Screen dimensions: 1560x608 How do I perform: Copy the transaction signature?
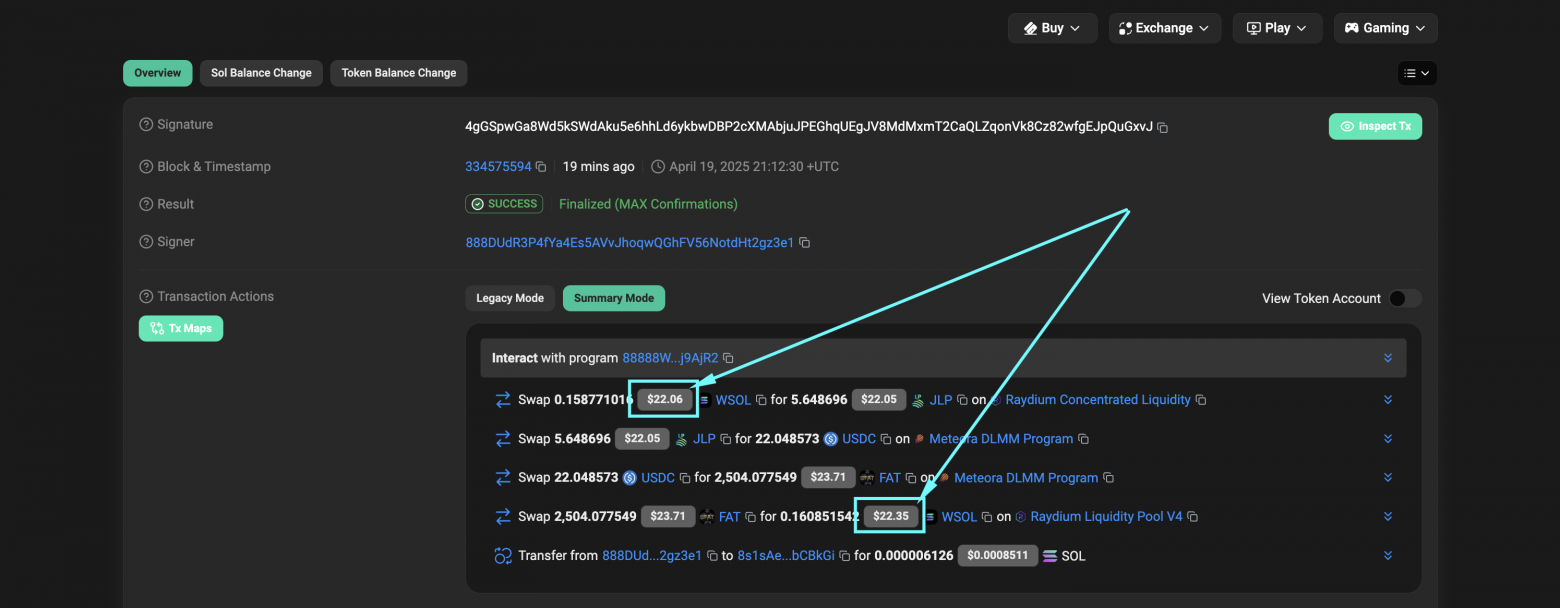(1163, 127)
